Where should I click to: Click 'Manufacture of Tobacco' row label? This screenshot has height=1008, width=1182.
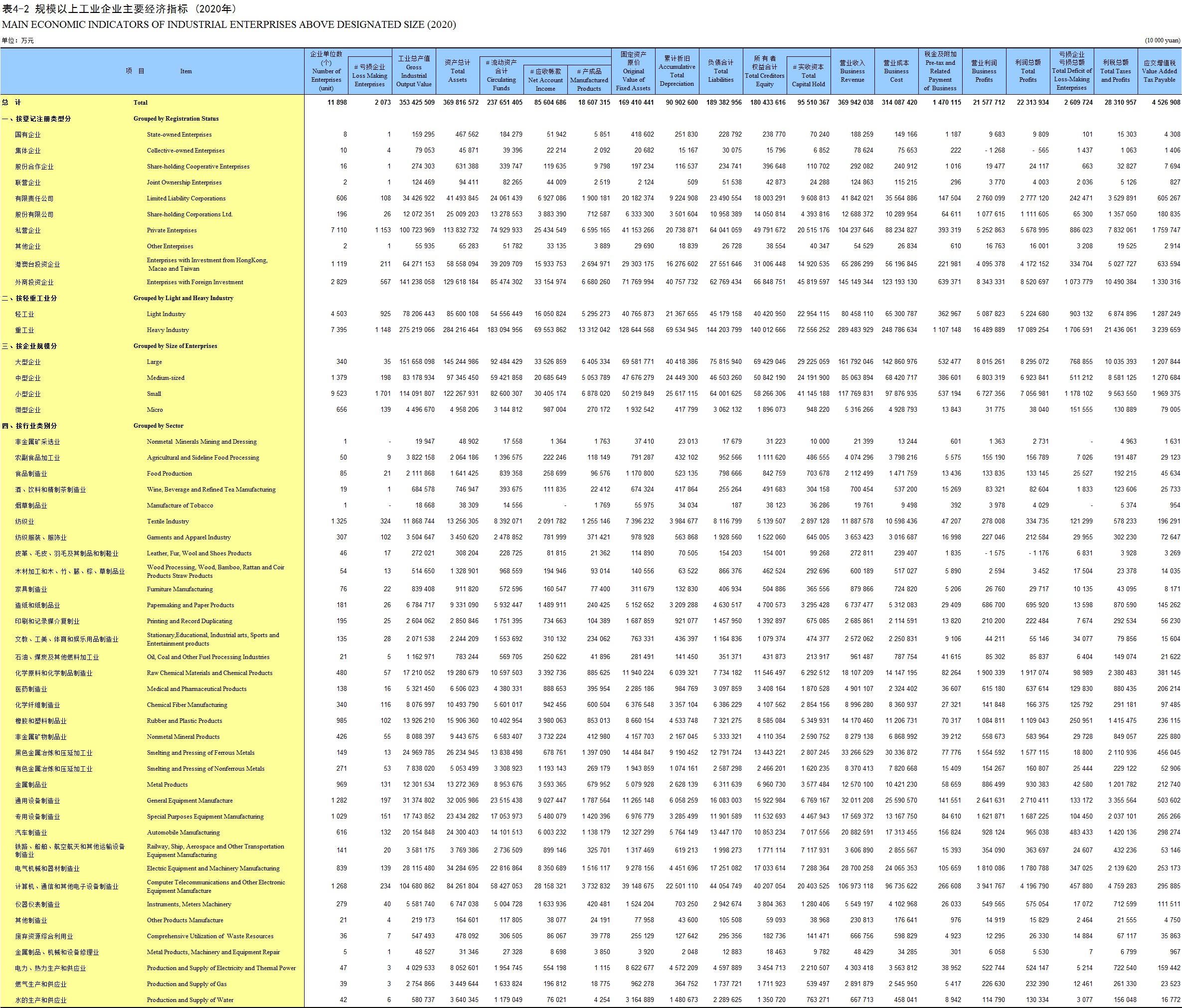click(179, 506)
